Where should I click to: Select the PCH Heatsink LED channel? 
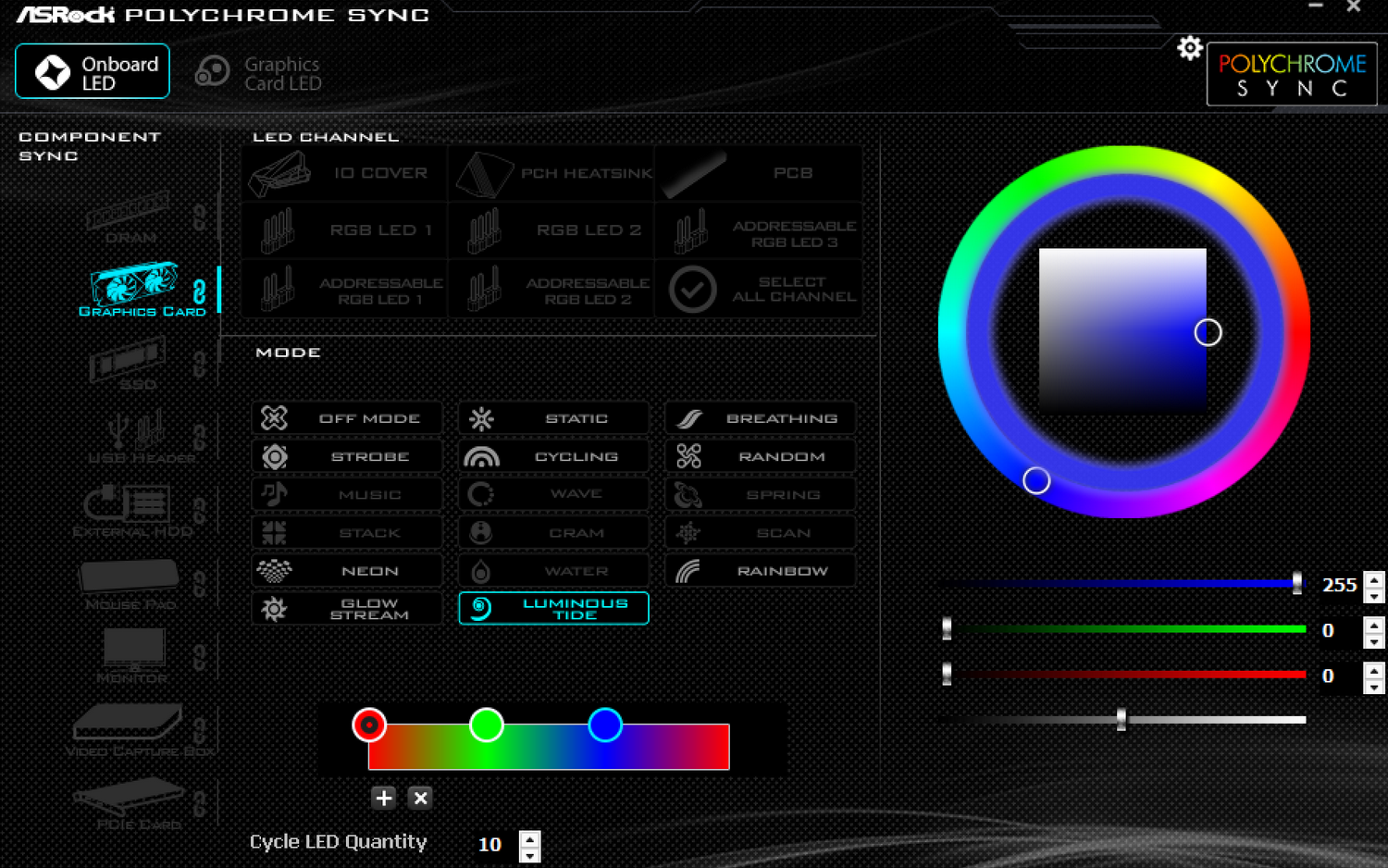coord(551,173)
